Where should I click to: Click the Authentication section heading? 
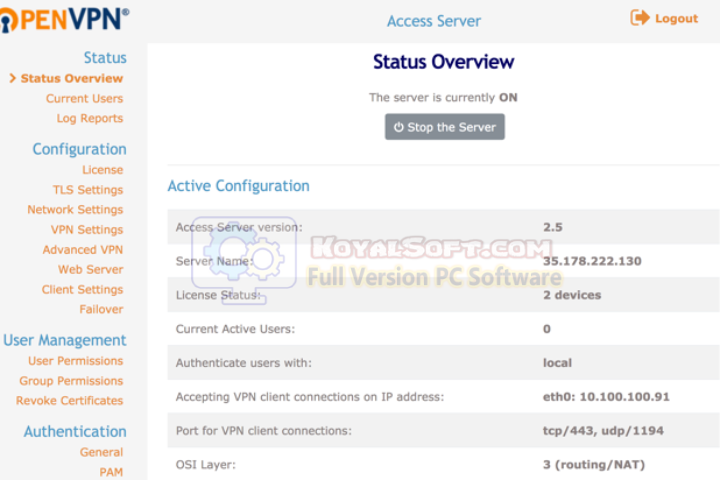75,432
